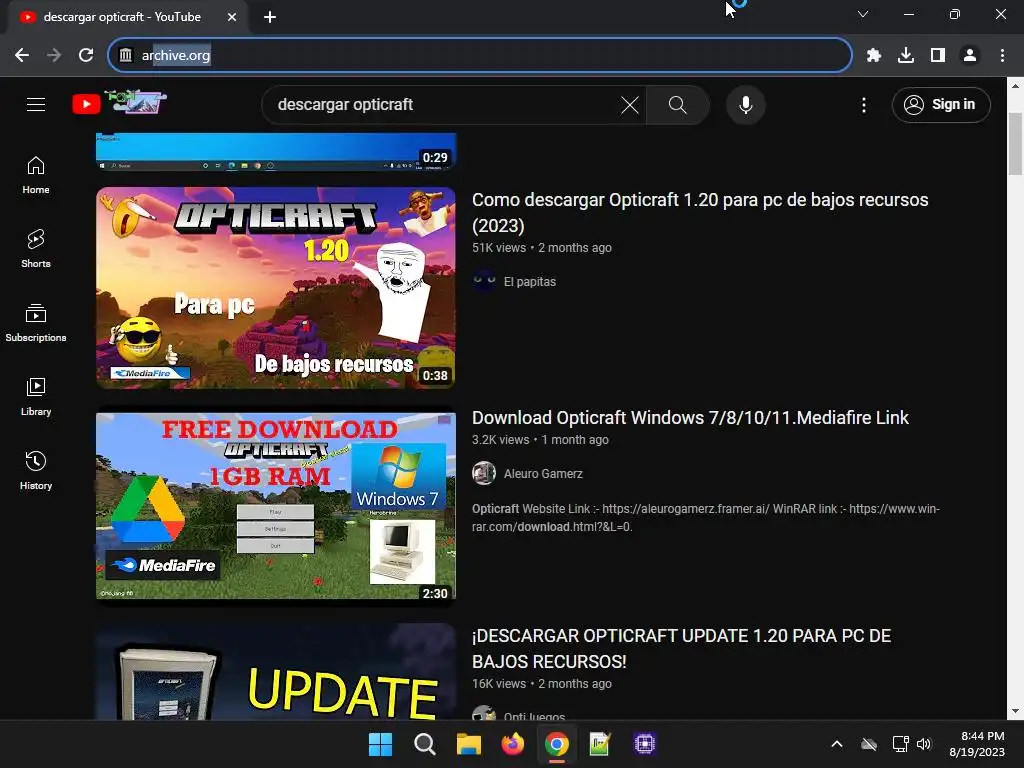
Task: Open network status tray icon
Action: coord(900,744)
